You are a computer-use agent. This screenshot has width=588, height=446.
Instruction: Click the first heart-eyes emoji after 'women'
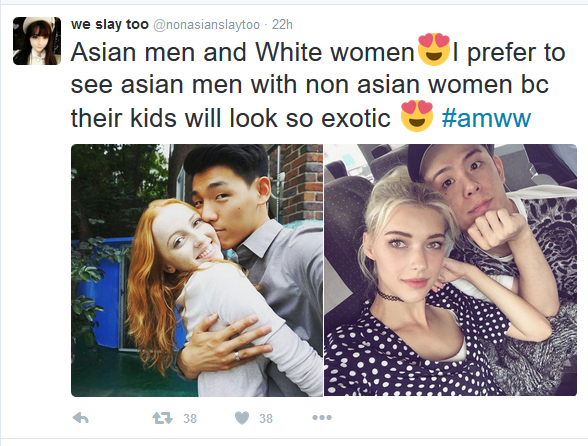click(x=434, y=50)
